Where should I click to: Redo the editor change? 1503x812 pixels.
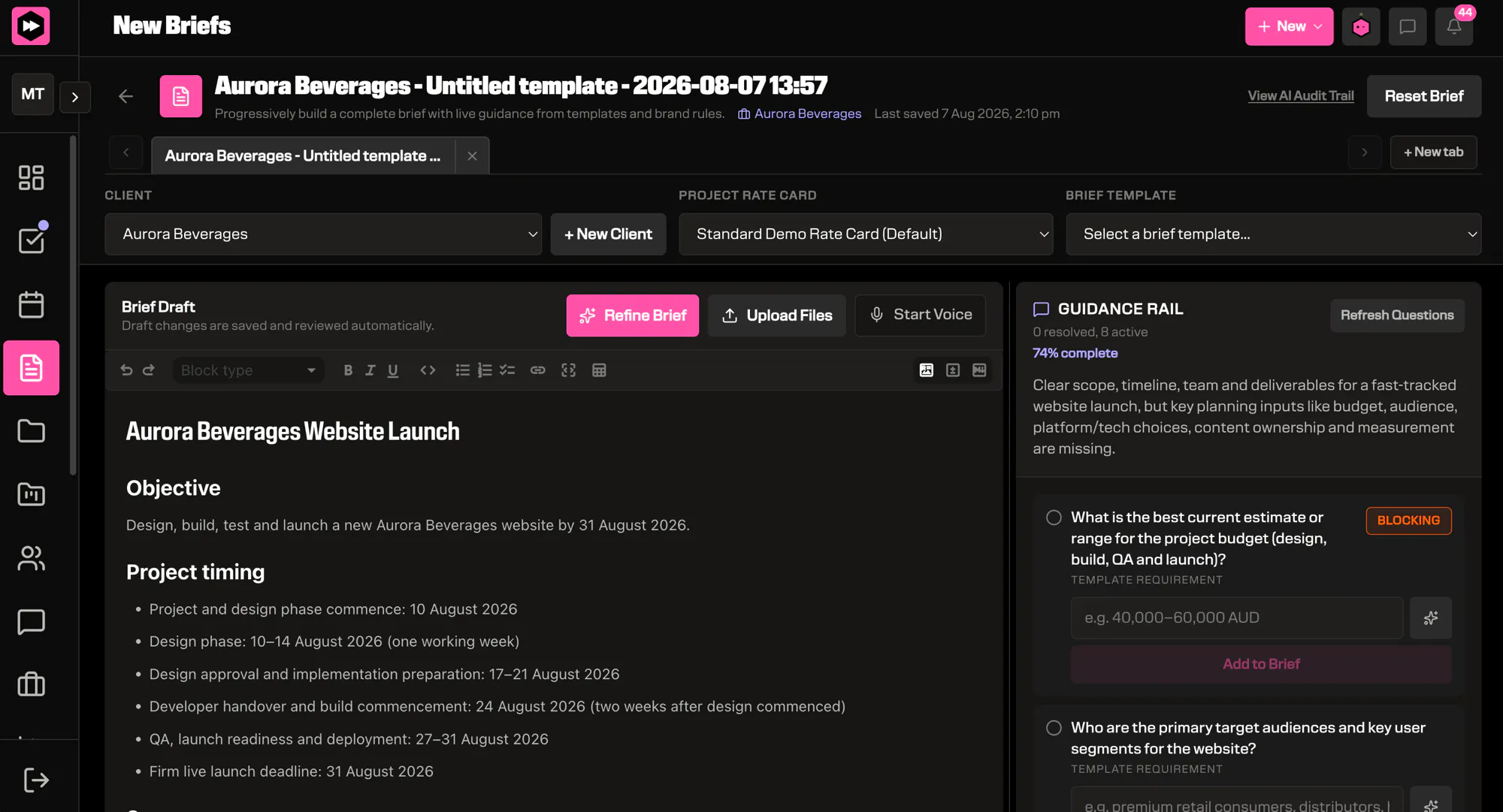pos(149,370)
